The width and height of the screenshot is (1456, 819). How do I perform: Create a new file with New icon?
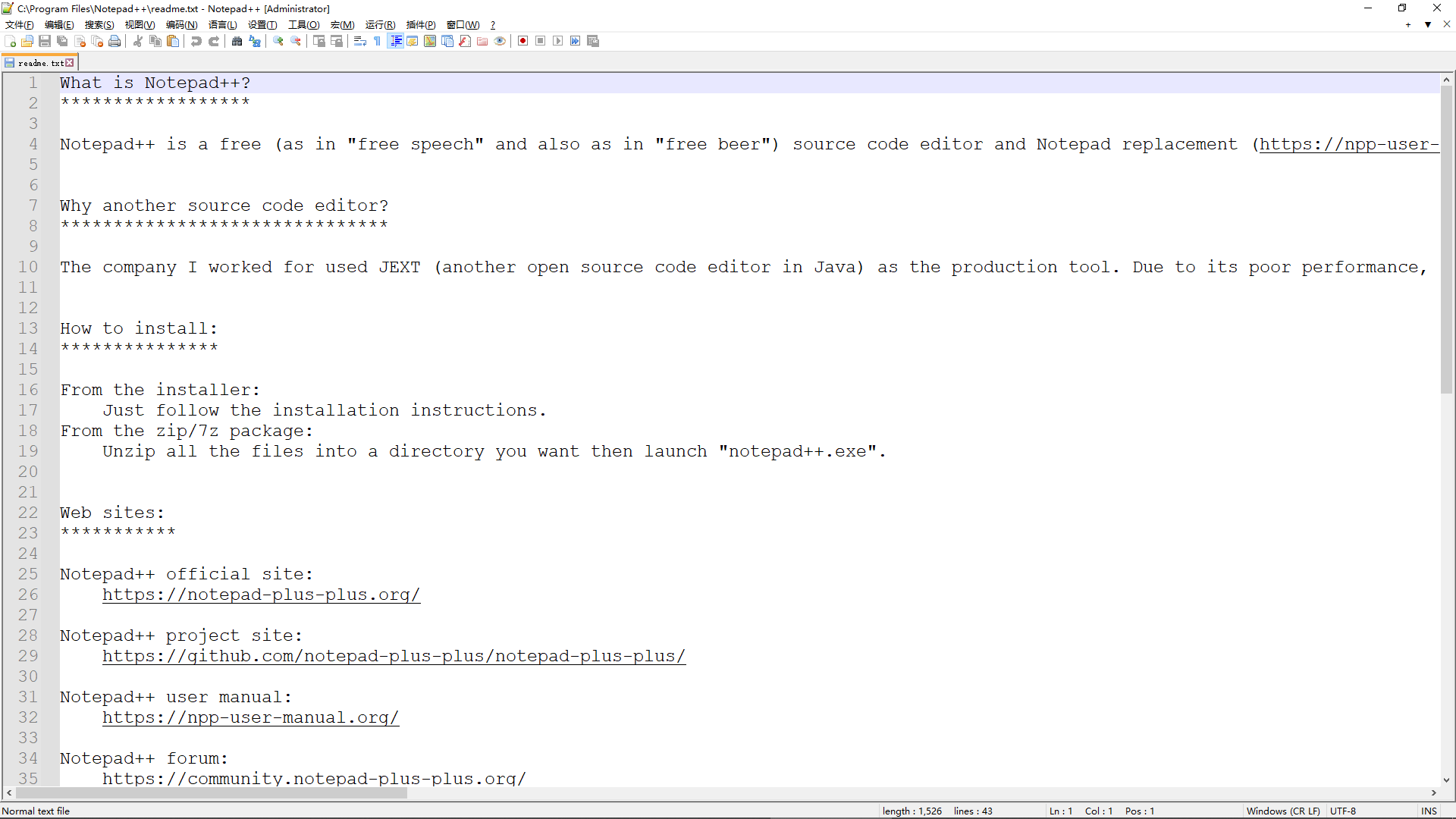pos(11,41)
